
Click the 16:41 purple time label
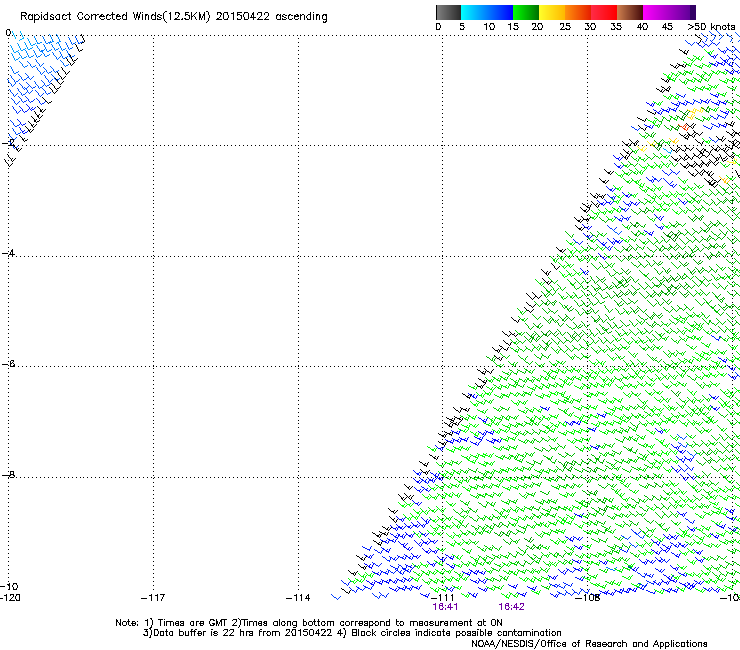pyautogui.click(x=445, y=607)
